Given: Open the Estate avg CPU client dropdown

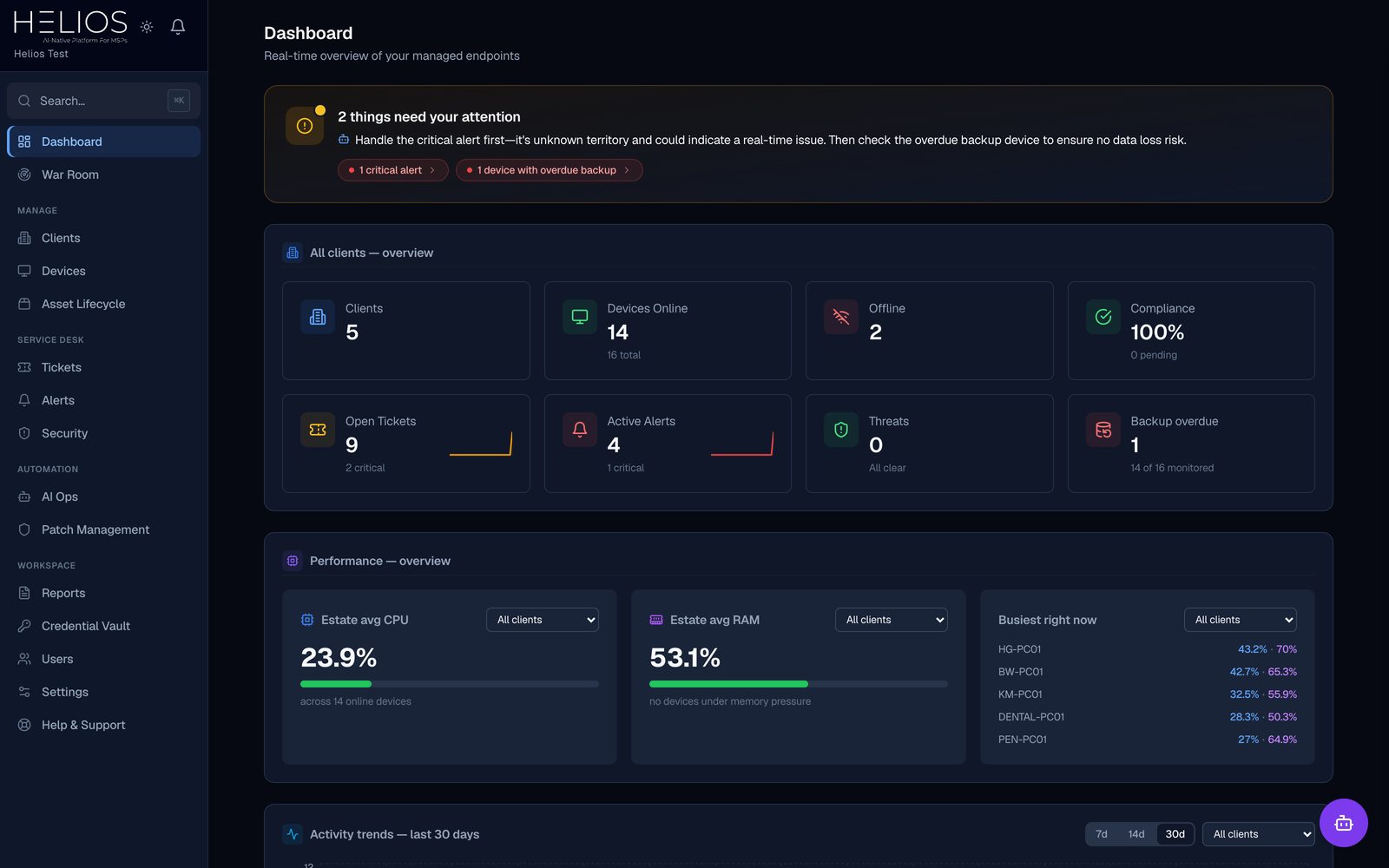Looking at the screenshot, I should tap(543, 620).
